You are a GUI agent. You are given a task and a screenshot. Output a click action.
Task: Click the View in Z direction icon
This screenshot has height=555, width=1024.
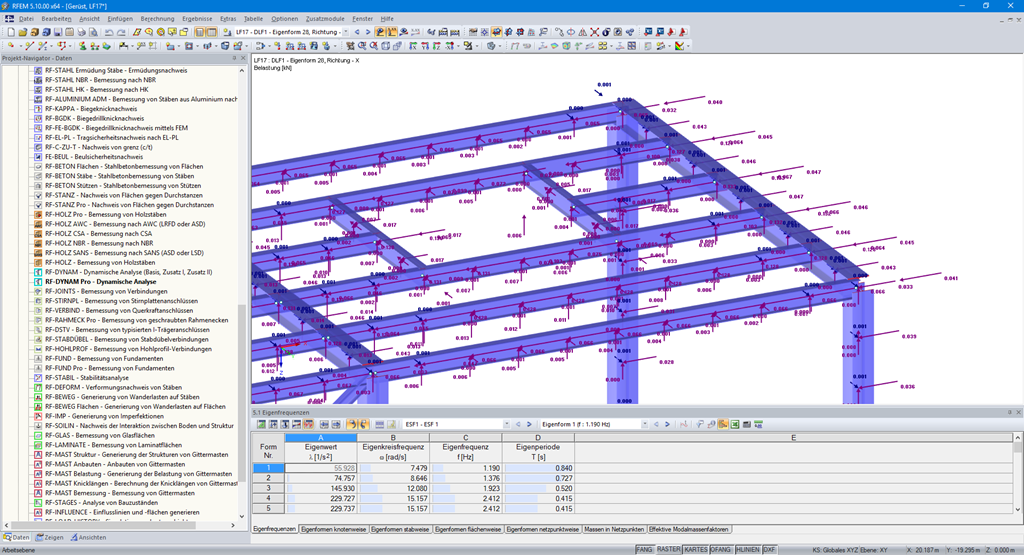(x=436, y=46)
